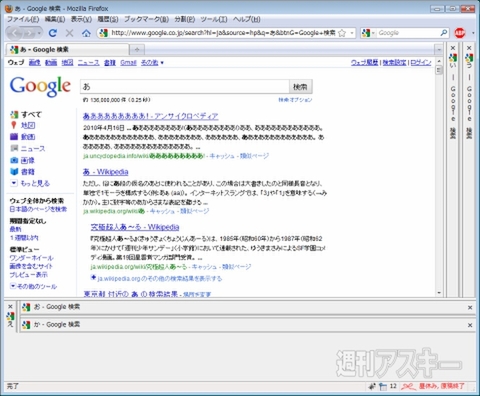The height and width of the screenshot is (396, 480).
Task: Open the ファイル menu
Action: [x=23, y=19]
